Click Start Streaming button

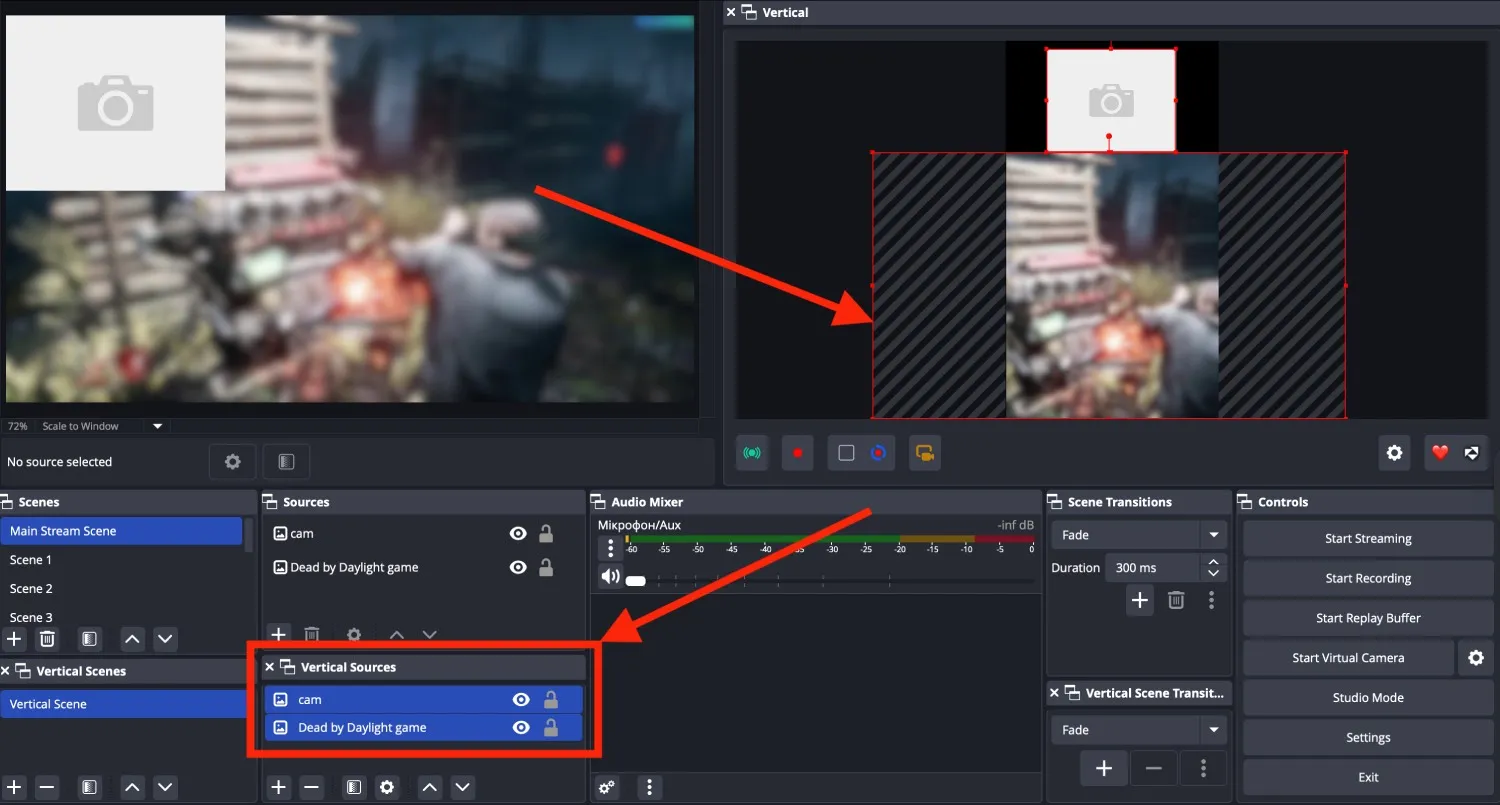[1368, 538]
